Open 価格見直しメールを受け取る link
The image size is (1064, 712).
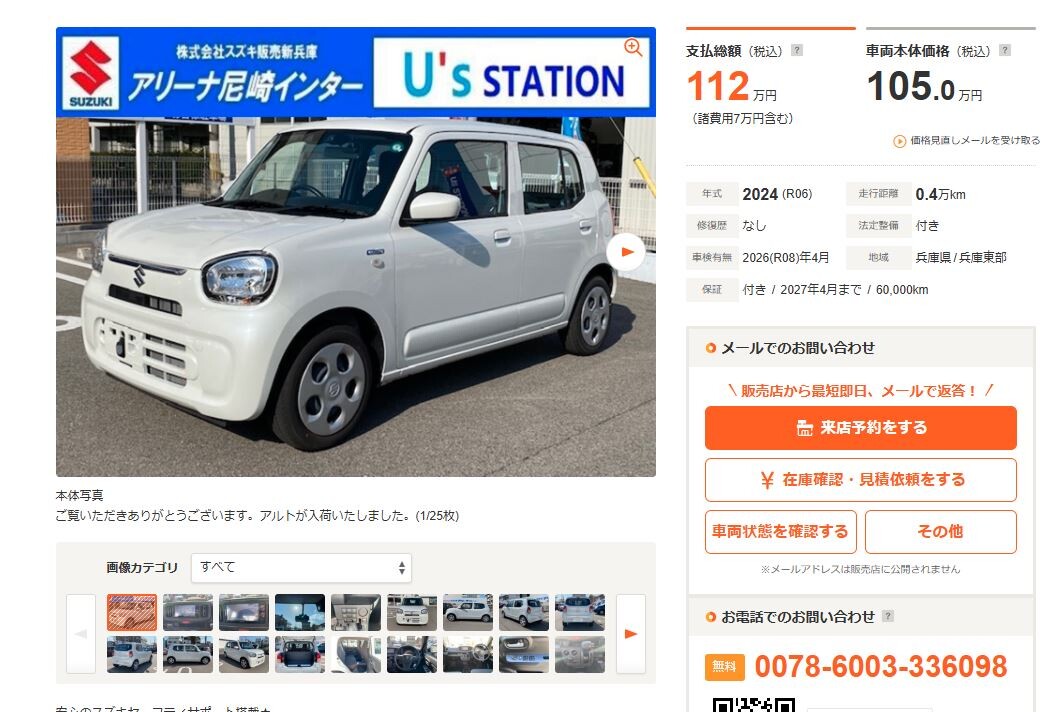tap(974, 140)
